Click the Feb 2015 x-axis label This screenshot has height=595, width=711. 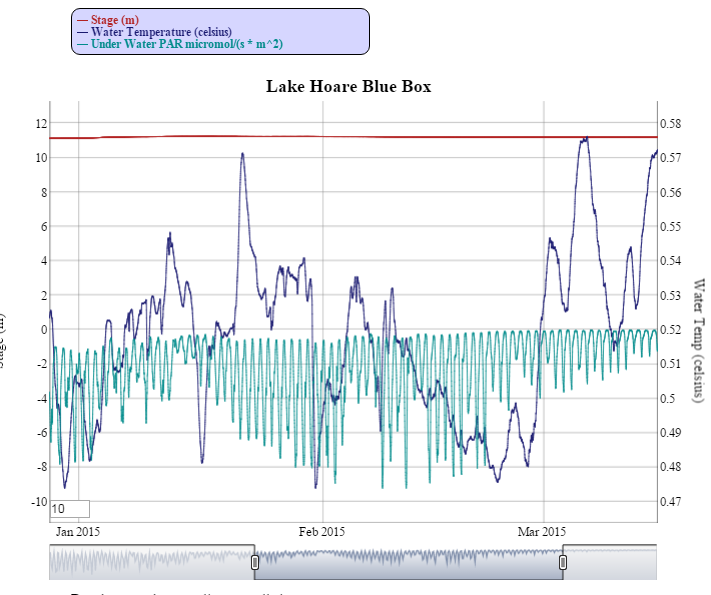coord(322,531)
